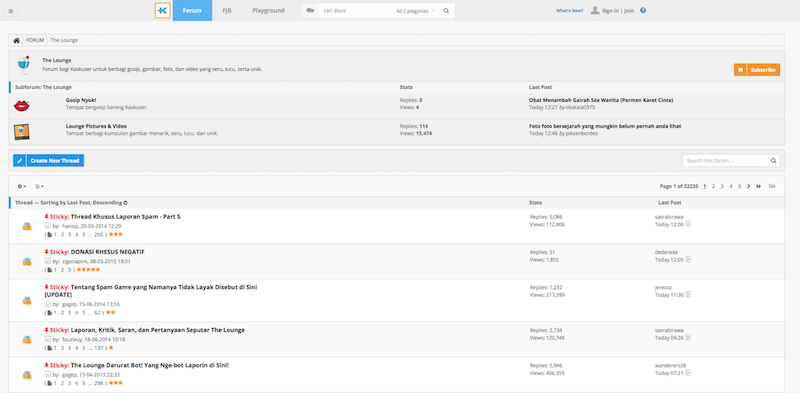Go to last post arrow for Laporan, Kritik thread
The width and height of the screenshot is (800, 393).
[x=688, y=337]
